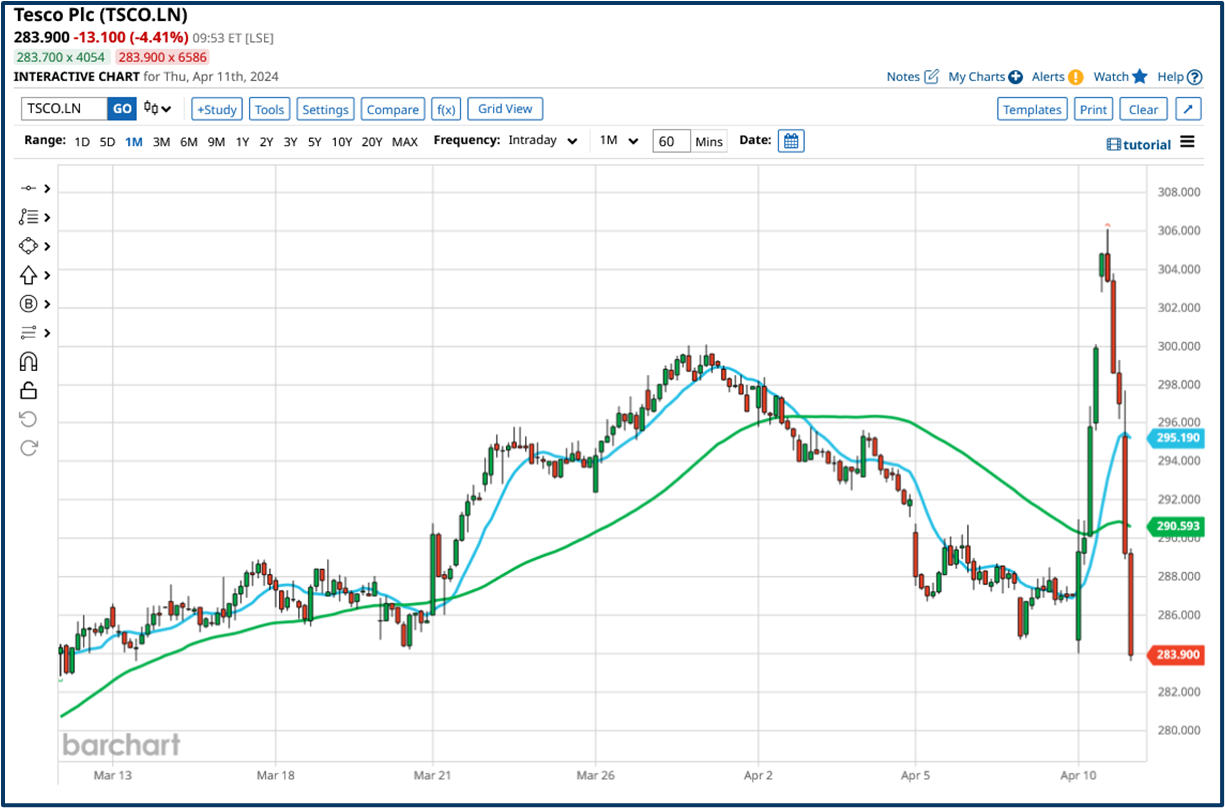Screen dimensions: 1225x808
Task: Open the hamburger menu next to tutorial
Action: [1187, 142]
